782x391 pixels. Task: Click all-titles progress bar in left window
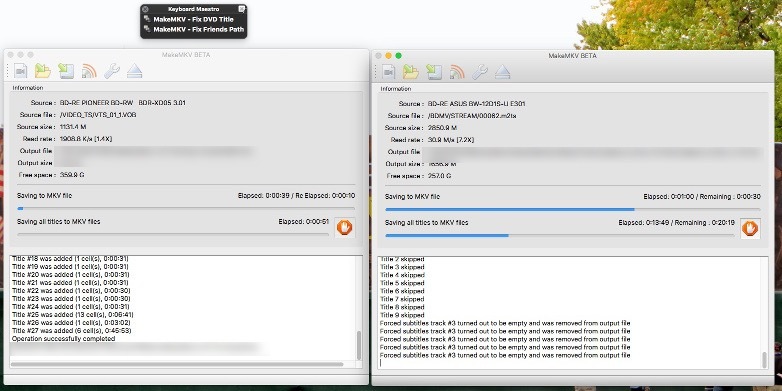click(x=173, y=234)
